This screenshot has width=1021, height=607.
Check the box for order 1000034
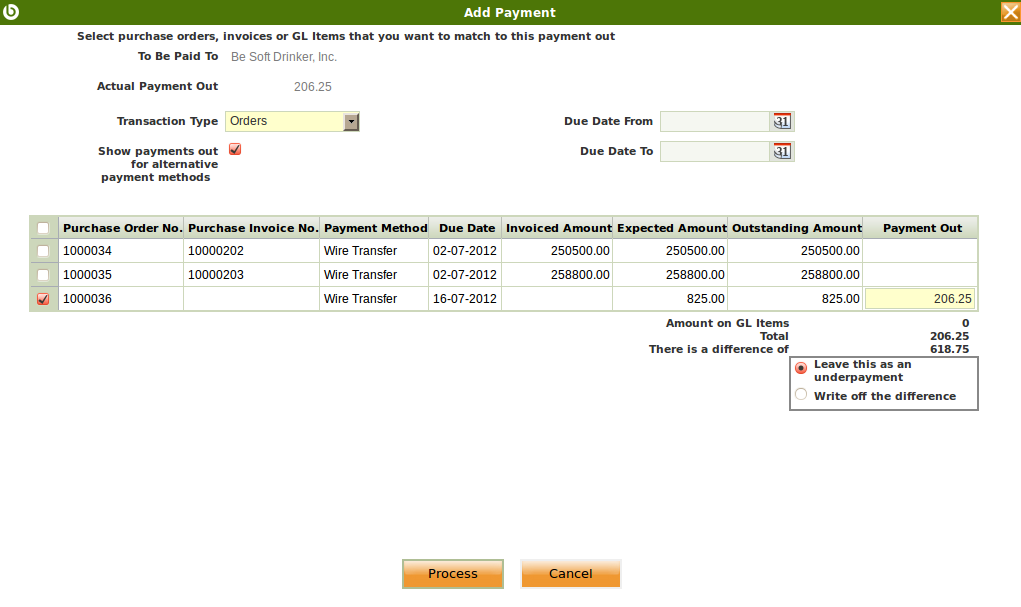click(43, 251)
